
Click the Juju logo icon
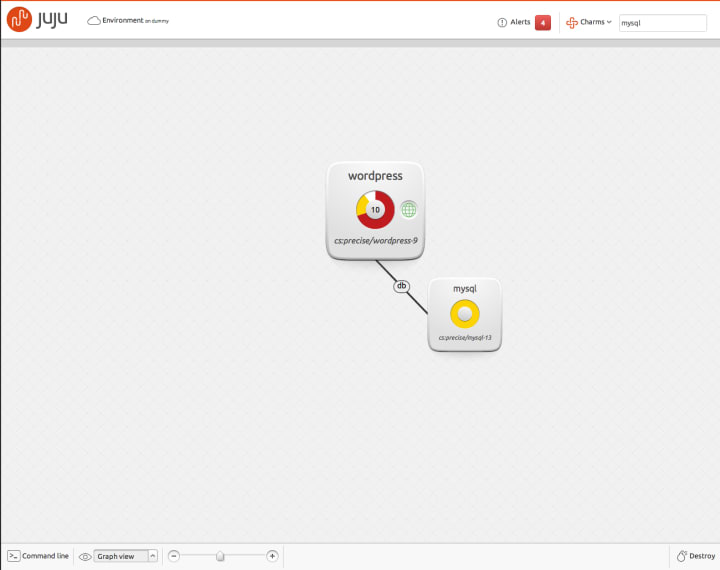pos(19,19)
